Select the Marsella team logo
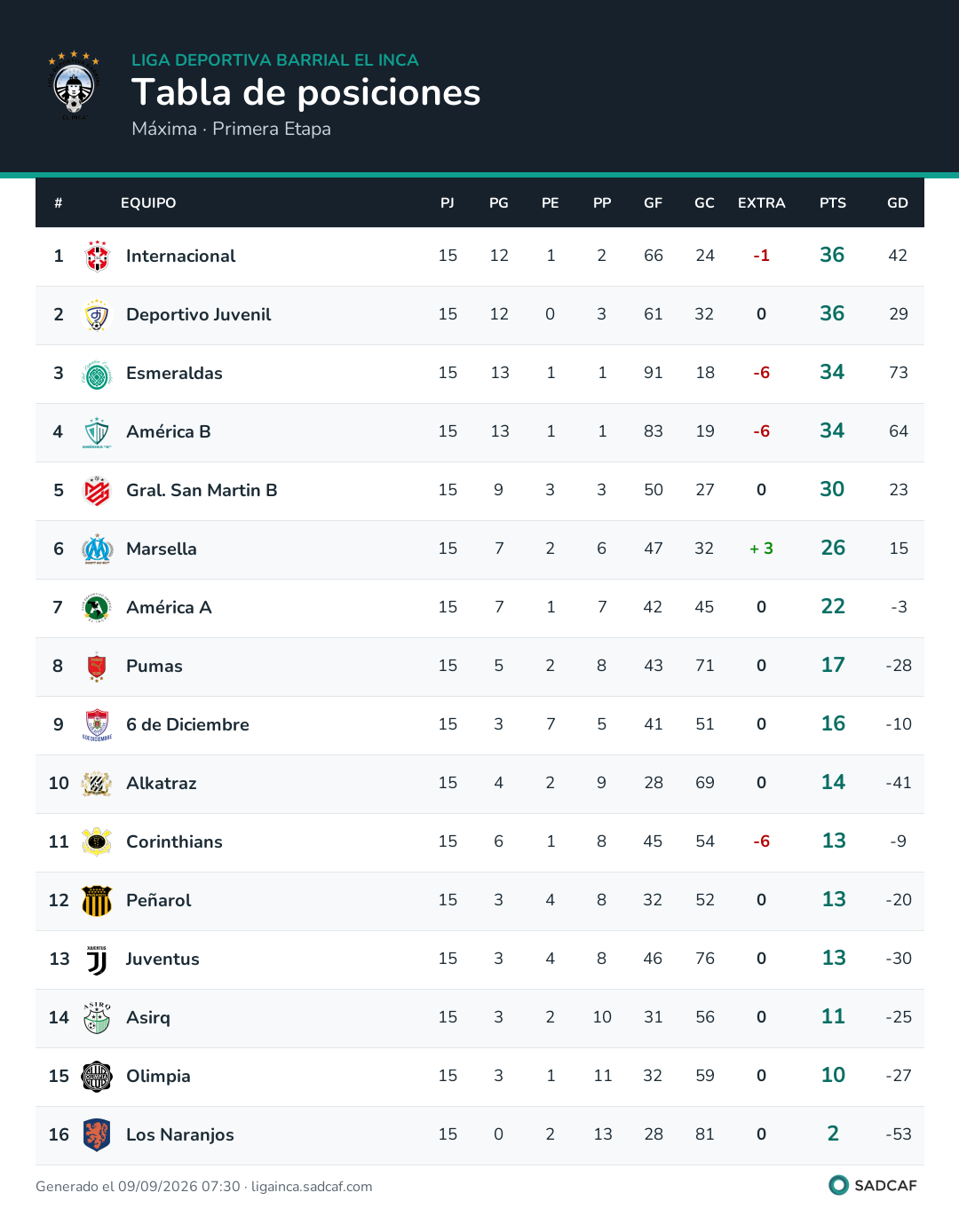Image resolution: width=959 pixels, height=1232 pixels. (97, 549)
